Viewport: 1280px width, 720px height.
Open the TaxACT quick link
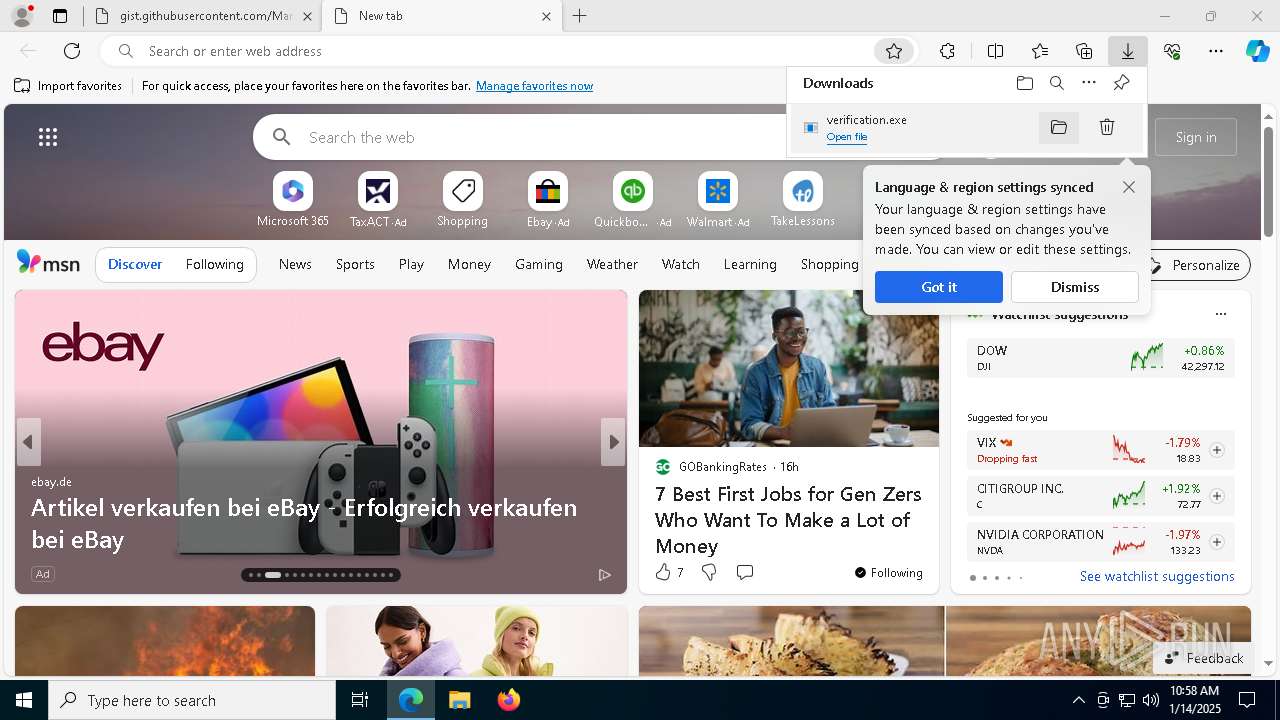point(378,200)
